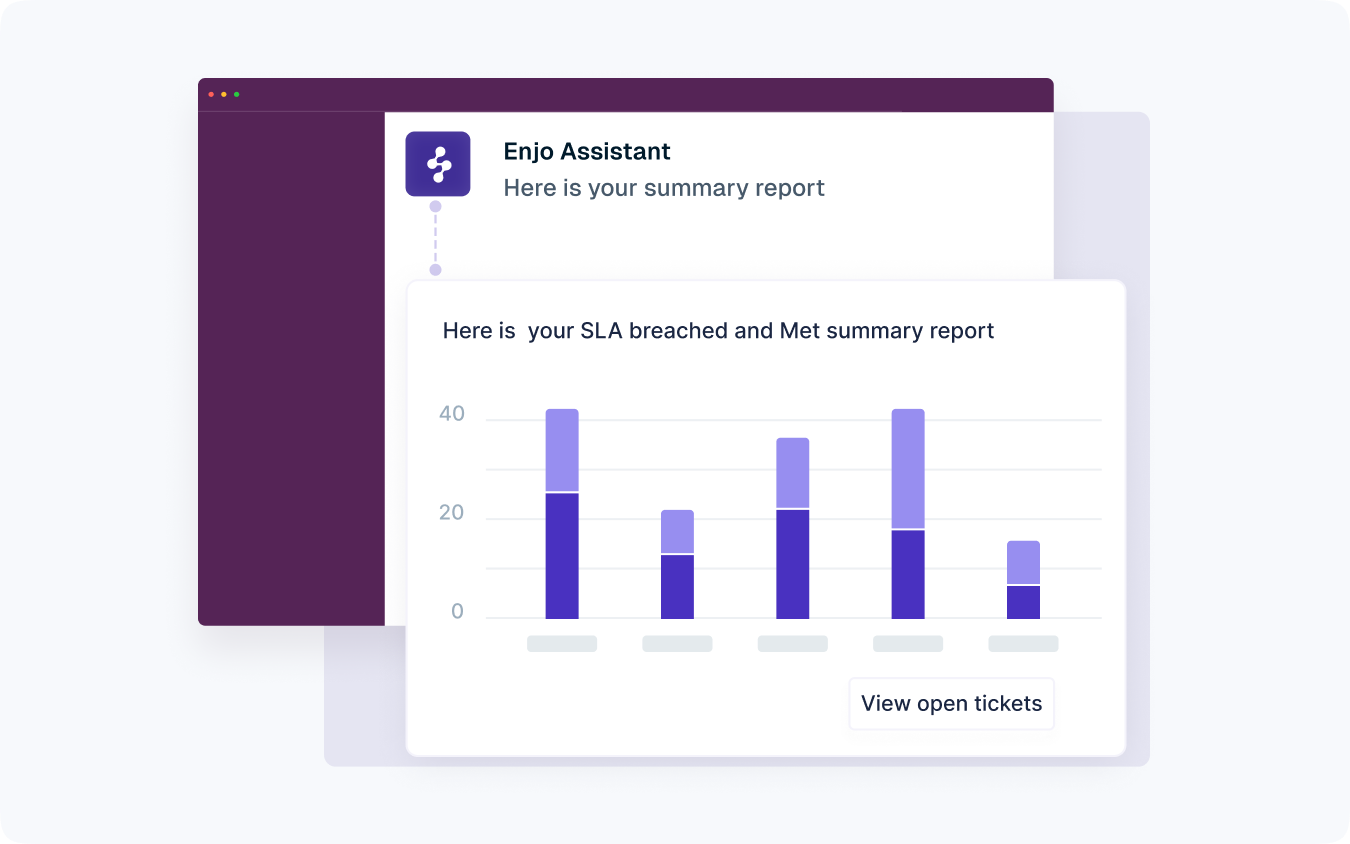Click the y-axis label 0

click(x=458, y=612)
